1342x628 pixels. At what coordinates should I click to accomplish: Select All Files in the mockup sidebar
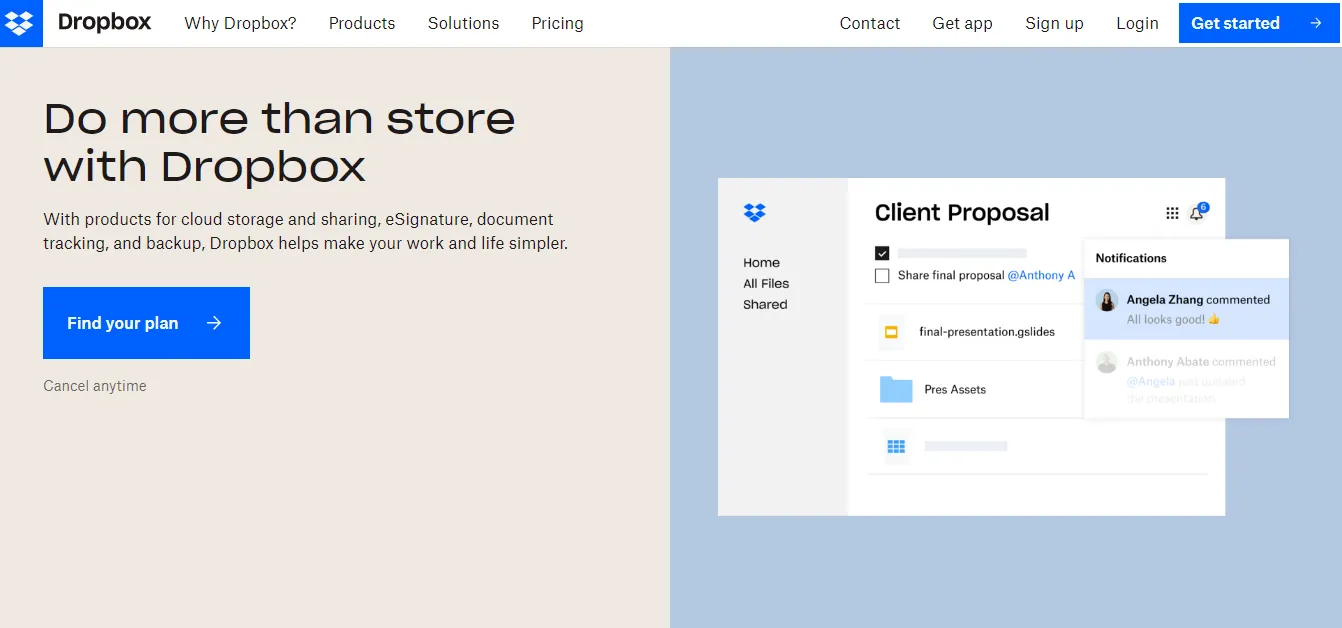point(766,284)
